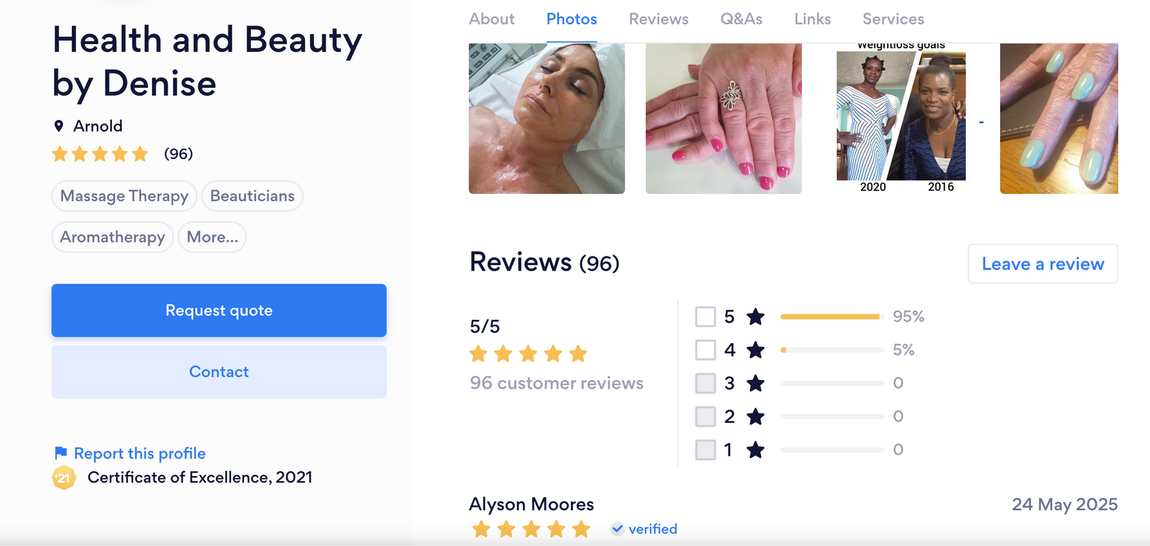Click the star rating under the business name

click(x=100, y=154)
